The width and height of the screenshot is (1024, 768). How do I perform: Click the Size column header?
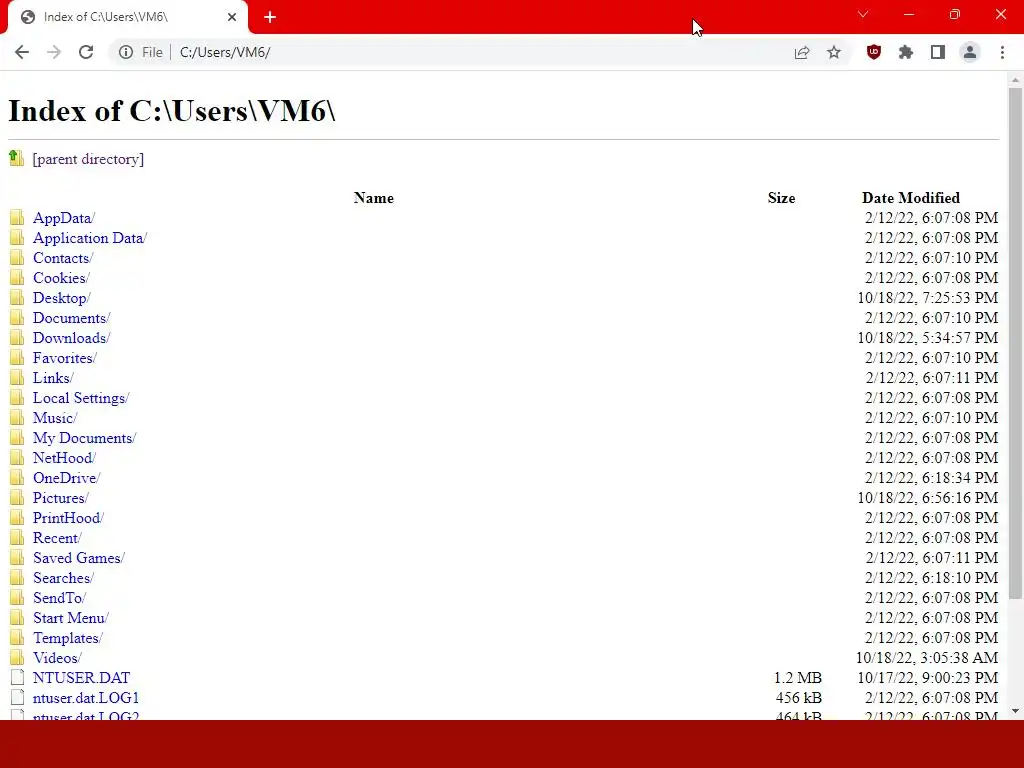point(782,198)
